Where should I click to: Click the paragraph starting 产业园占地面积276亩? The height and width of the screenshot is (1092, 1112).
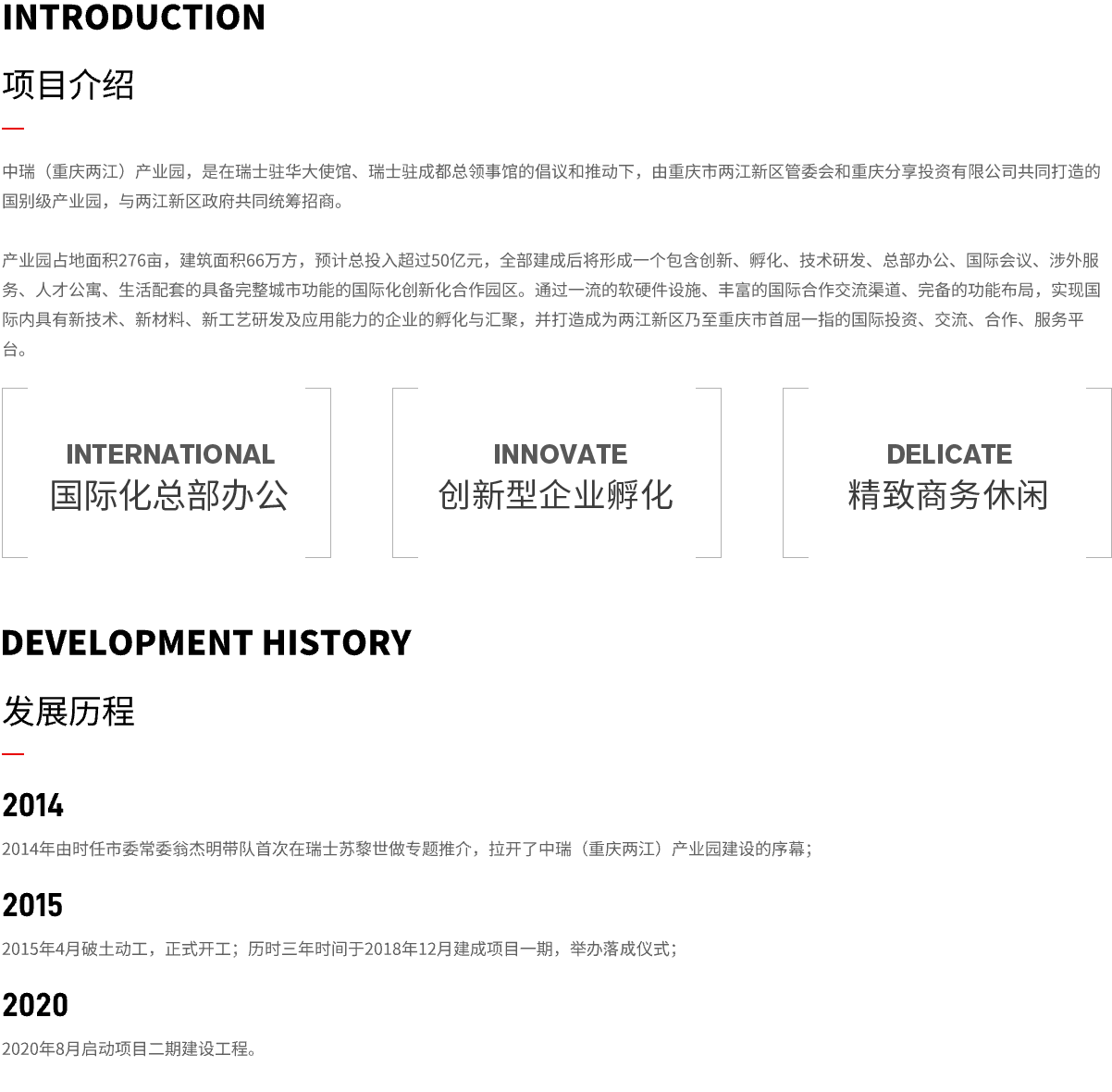click(x=551, y=304)
